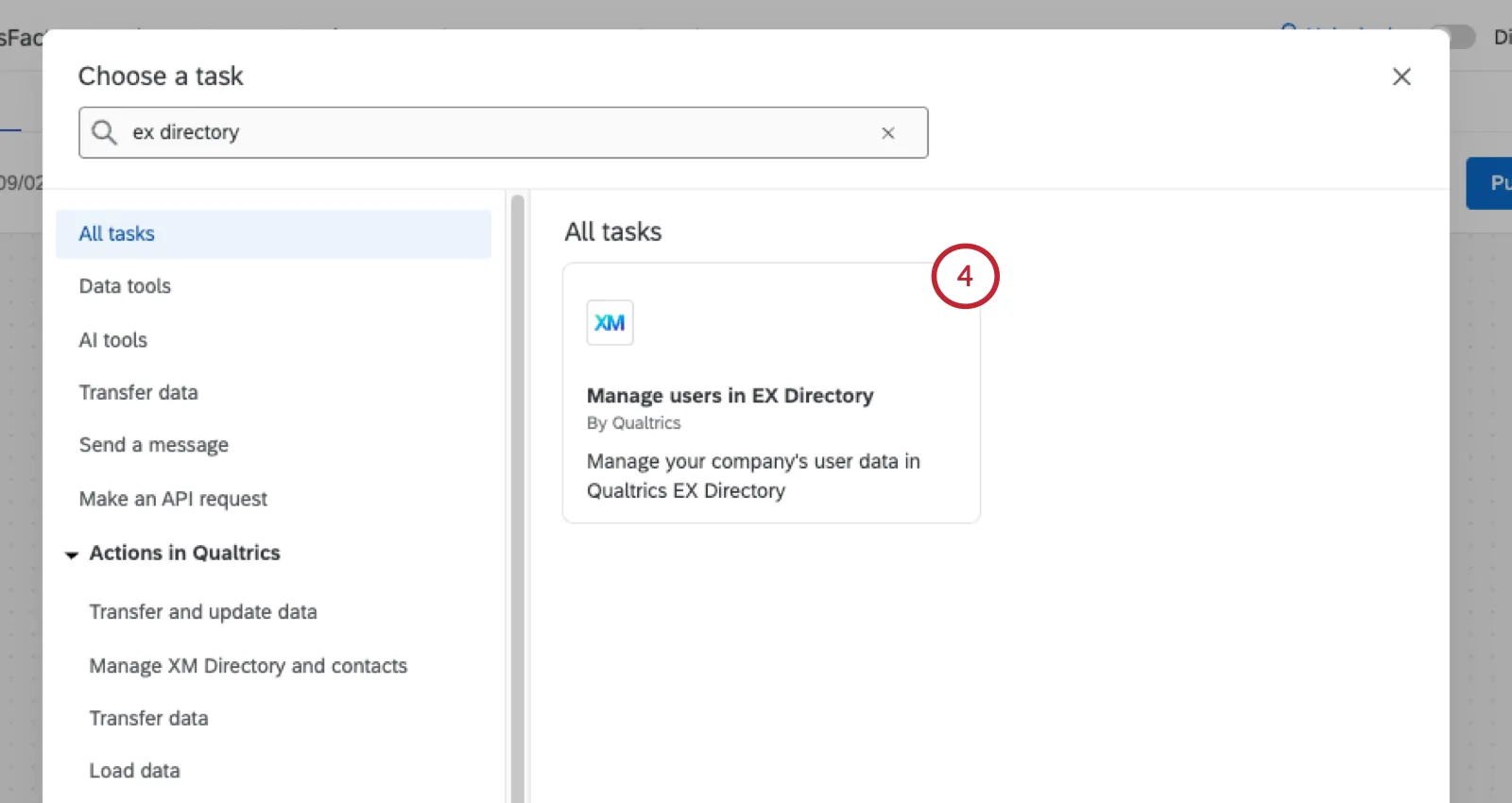Click the By Qualtrics text
The height and width of the screenshot is (803, 1512).
click(x=633, y=423)
